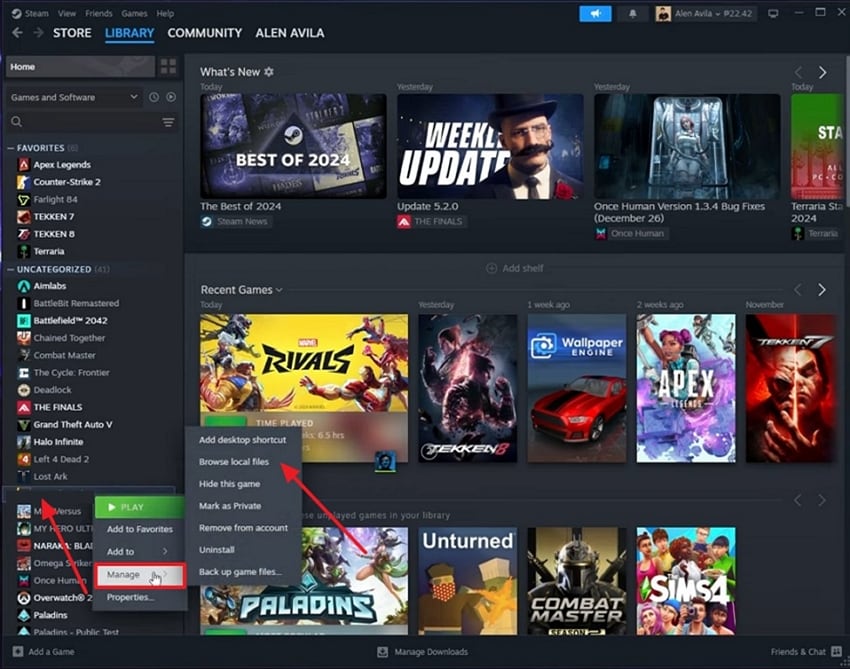Open The Sims 4 game tile
Viewport: 850px width, 669px height.
pyautogui.click(x=686, y=581)
